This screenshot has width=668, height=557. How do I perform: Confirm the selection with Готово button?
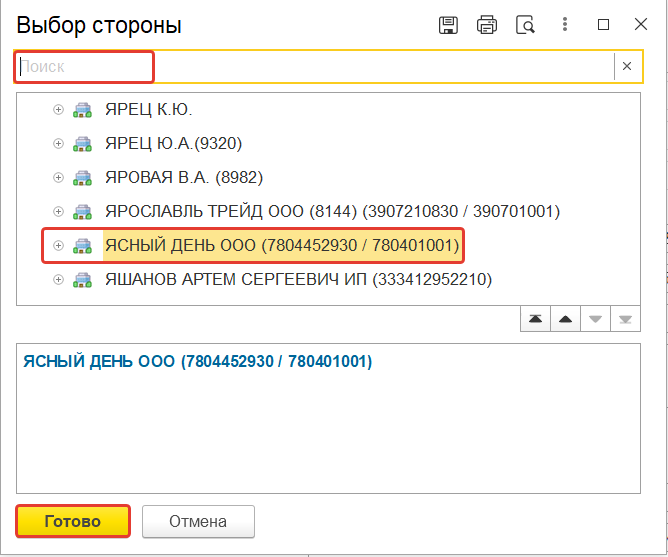[x=73, y=521]
